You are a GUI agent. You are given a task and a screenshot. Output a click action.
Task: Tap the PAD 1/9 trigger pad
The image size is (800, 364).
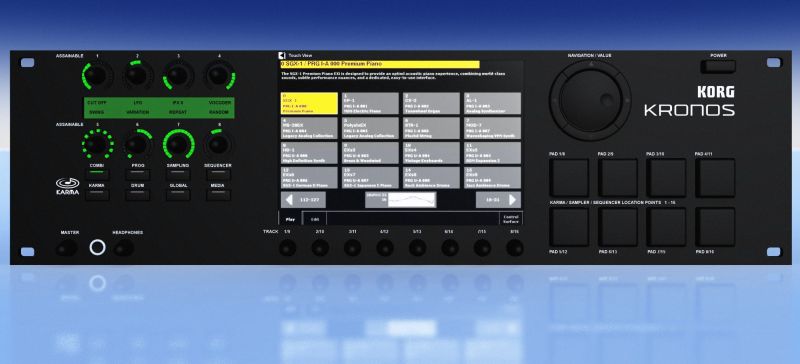pyautogui.click(x=569, y=178)
